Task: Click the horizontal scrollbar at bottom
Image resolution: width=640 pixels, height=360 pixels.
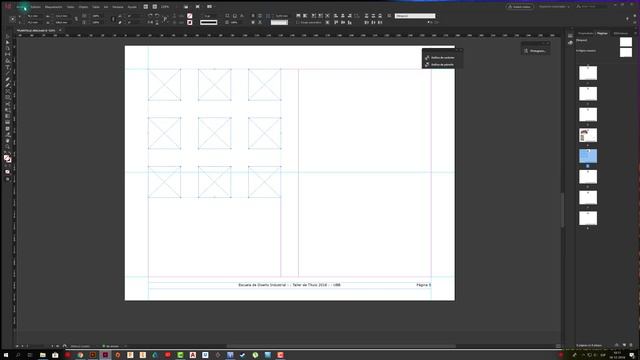Action: pyautogui.click(x=341, y=346)
